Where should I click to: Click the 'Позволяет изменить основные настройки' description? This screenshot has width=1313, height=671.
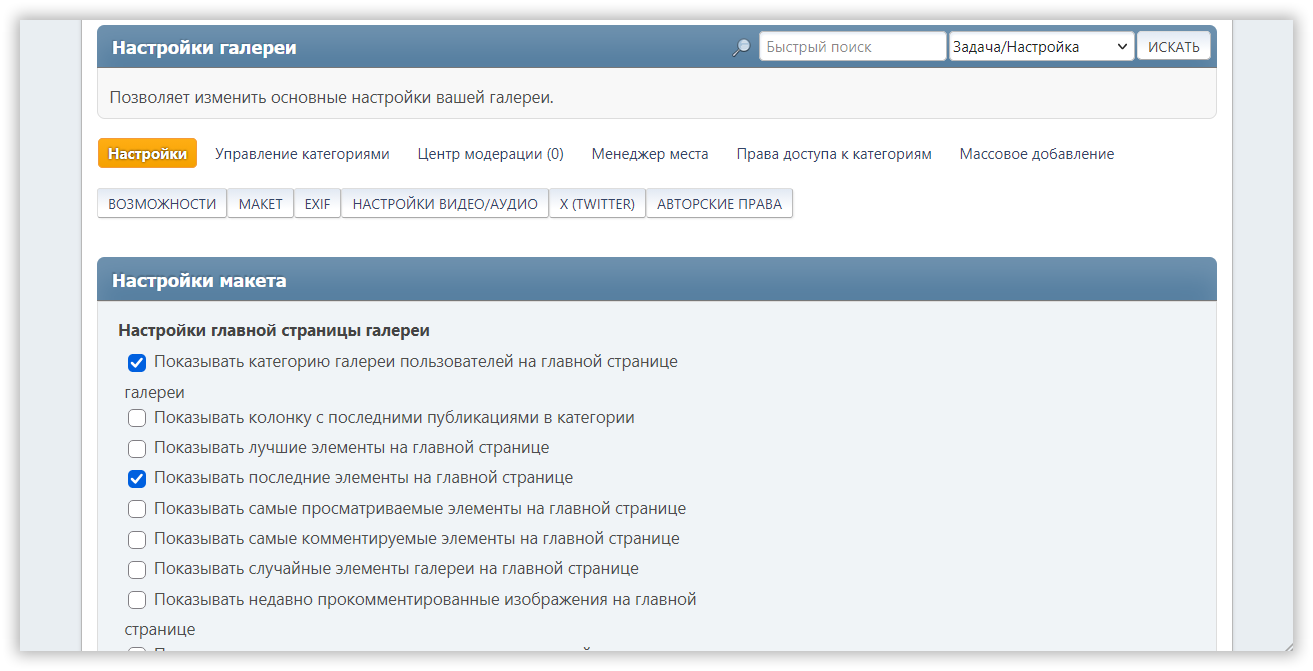click(331, 98)
